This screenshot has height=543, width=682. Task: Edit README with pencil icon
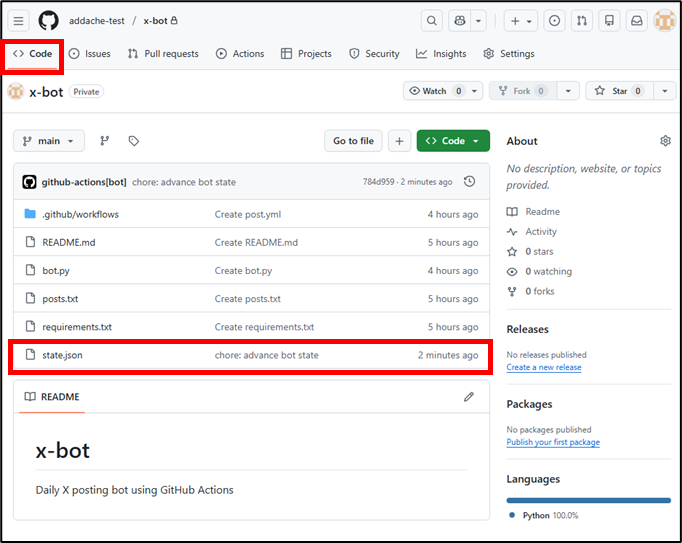468,397
